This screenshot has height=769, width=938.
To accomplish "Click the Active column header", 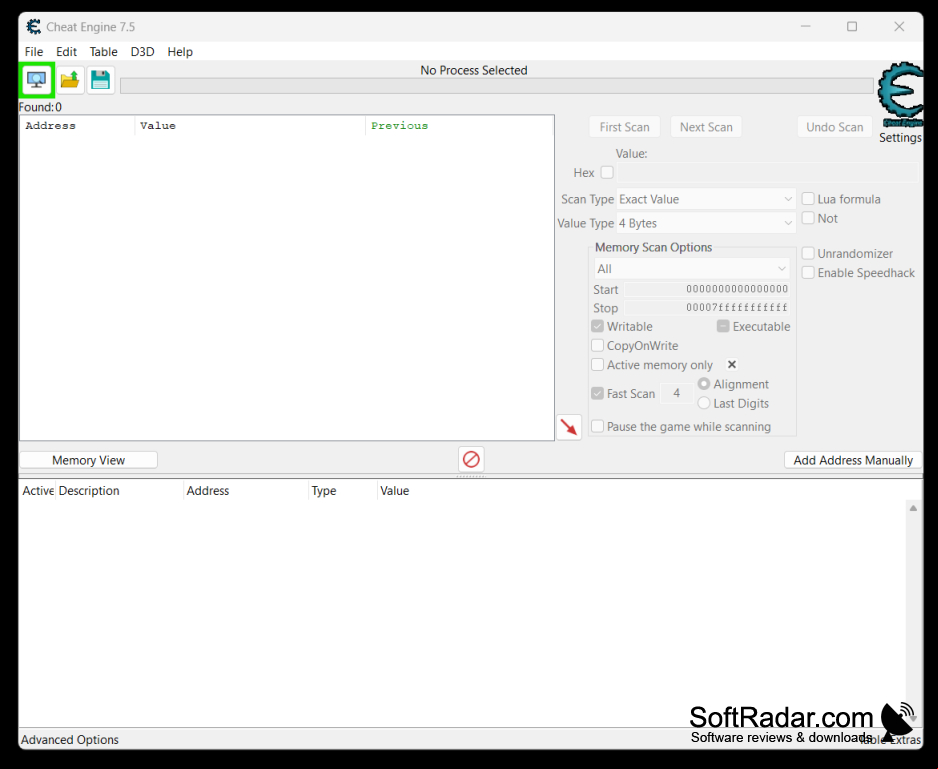I will tap(38, 491).
